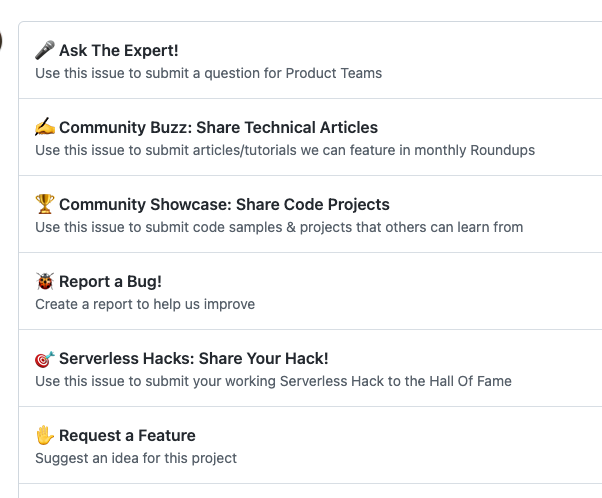Click 'Suggest an idea for this project'
The width and height of the screenshot is (602, 498).
pyautogui.click(x=136, y=458)
